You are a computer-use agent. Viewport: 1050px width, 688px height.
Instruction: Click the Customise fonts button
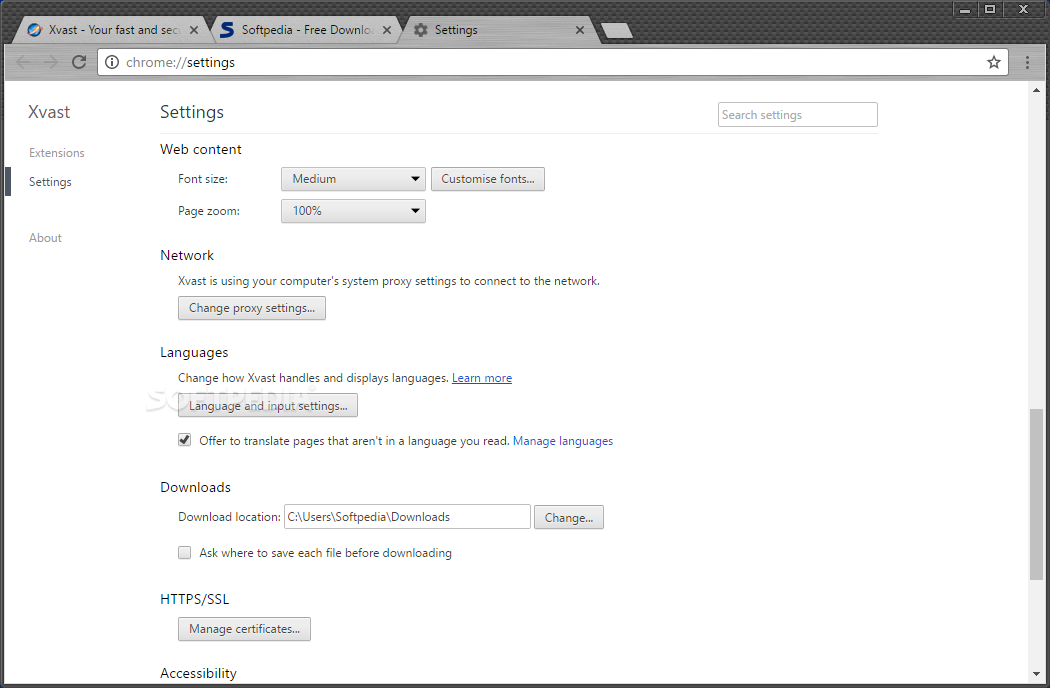[x=488, y=179]
